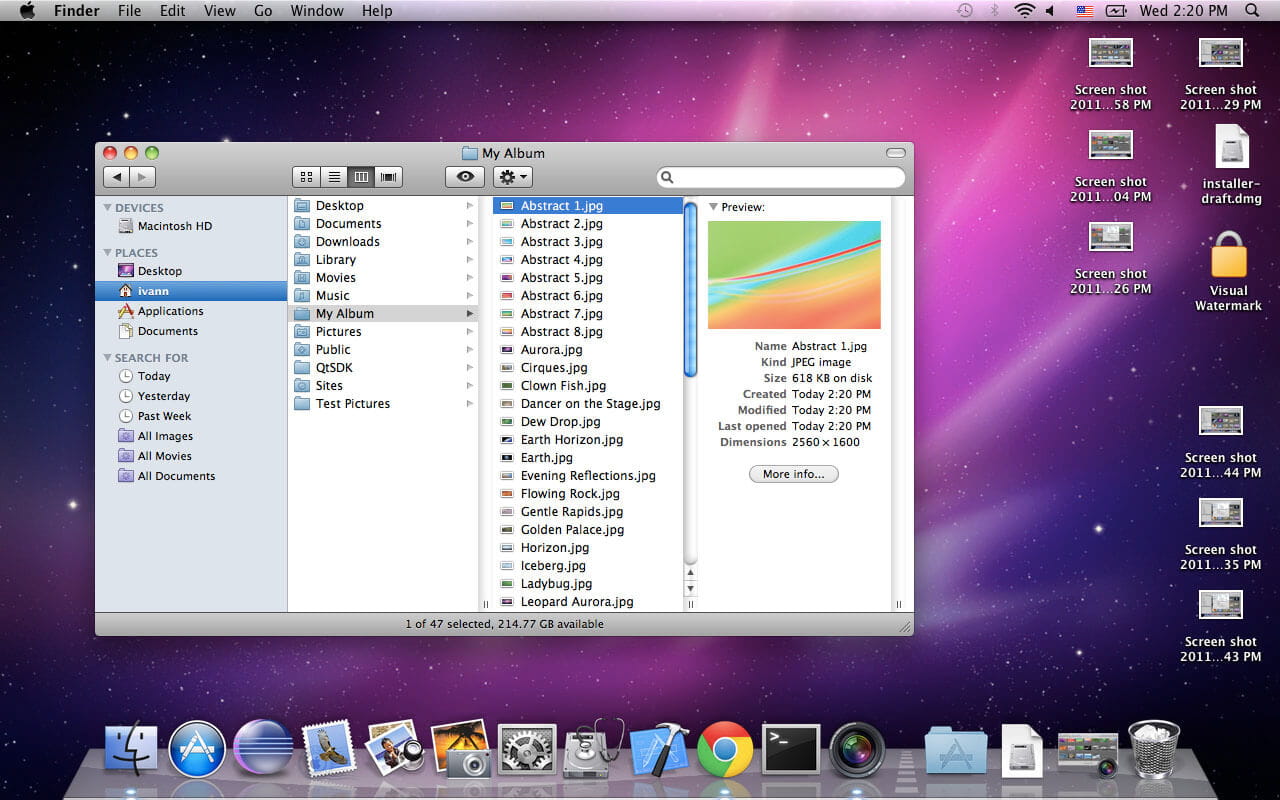This screenshot has height=800, width=1280.
Task: Select ivann home folder in sidebar
Action: pyautogui.click(x=191, y=291)
